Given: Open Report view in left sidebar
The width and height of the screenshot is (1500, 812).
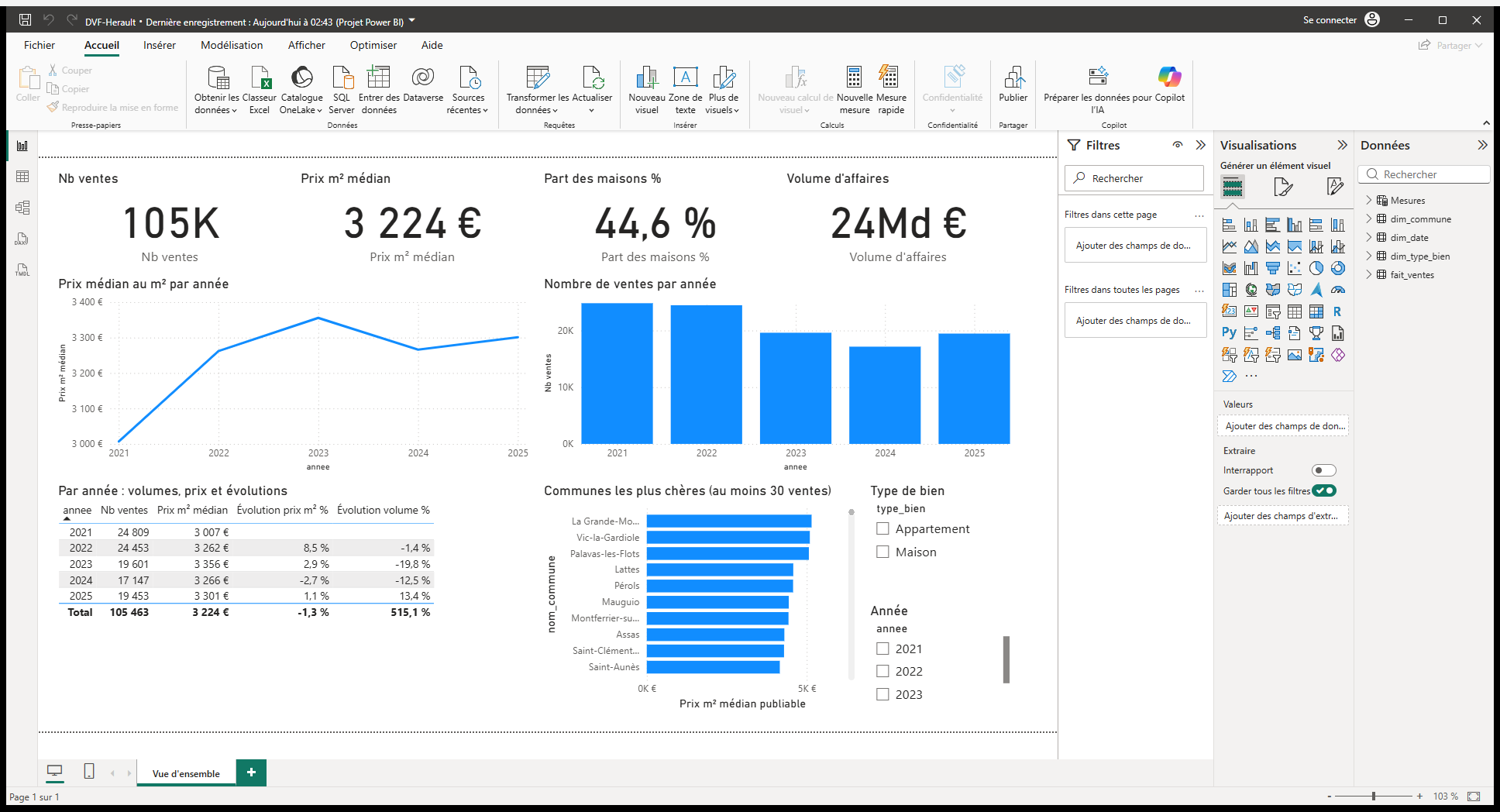Looking at the screenshot, I should coord(22,146).
